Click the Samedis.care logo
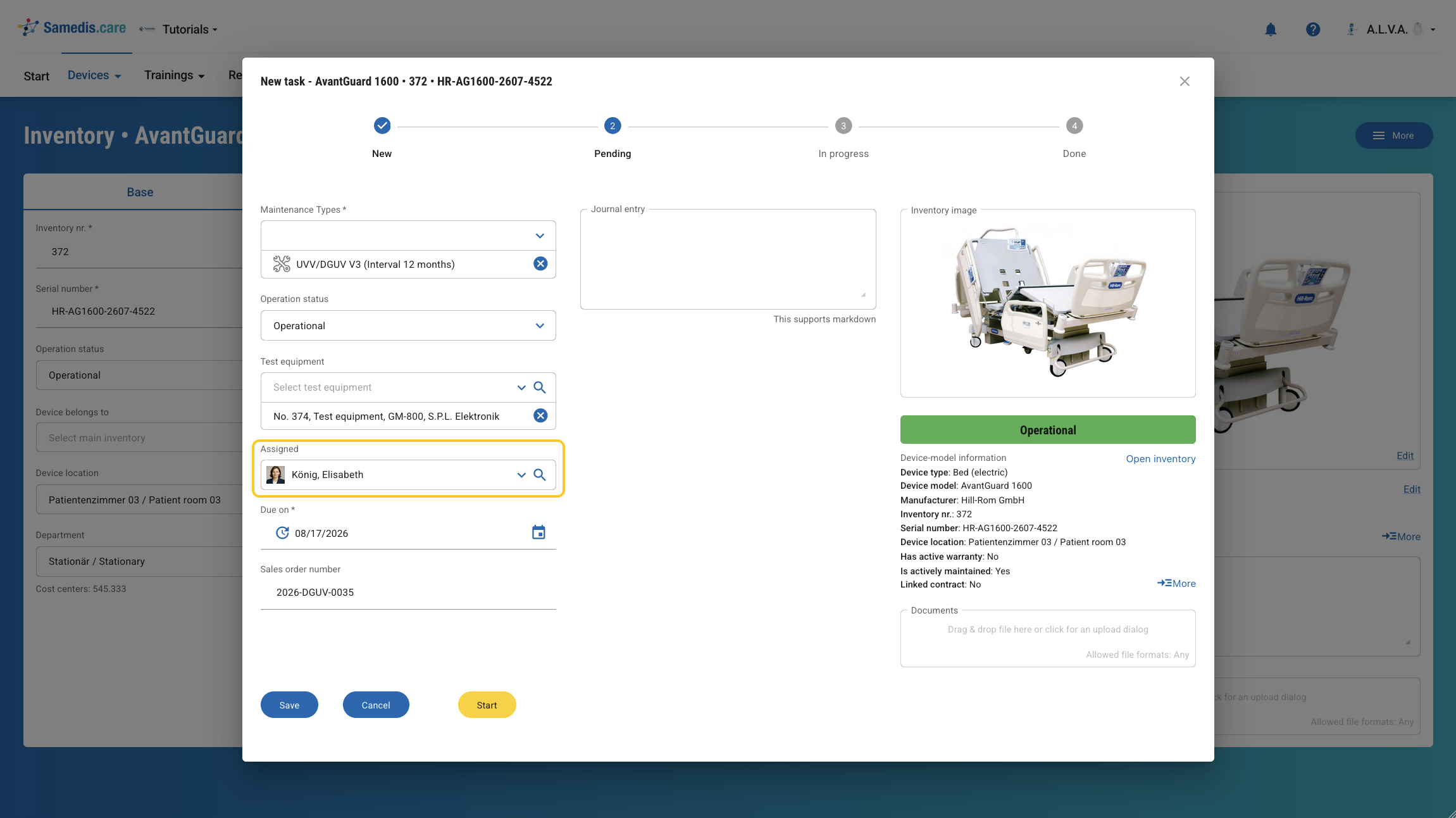The image size is (1456, 818). click(x=72, y=28)
